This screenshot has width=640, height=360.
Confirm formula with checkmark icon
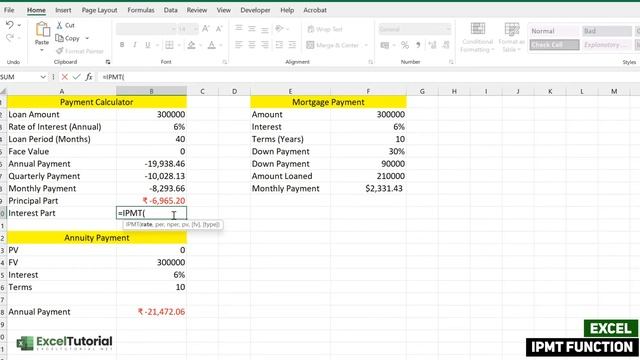point(76,77)
